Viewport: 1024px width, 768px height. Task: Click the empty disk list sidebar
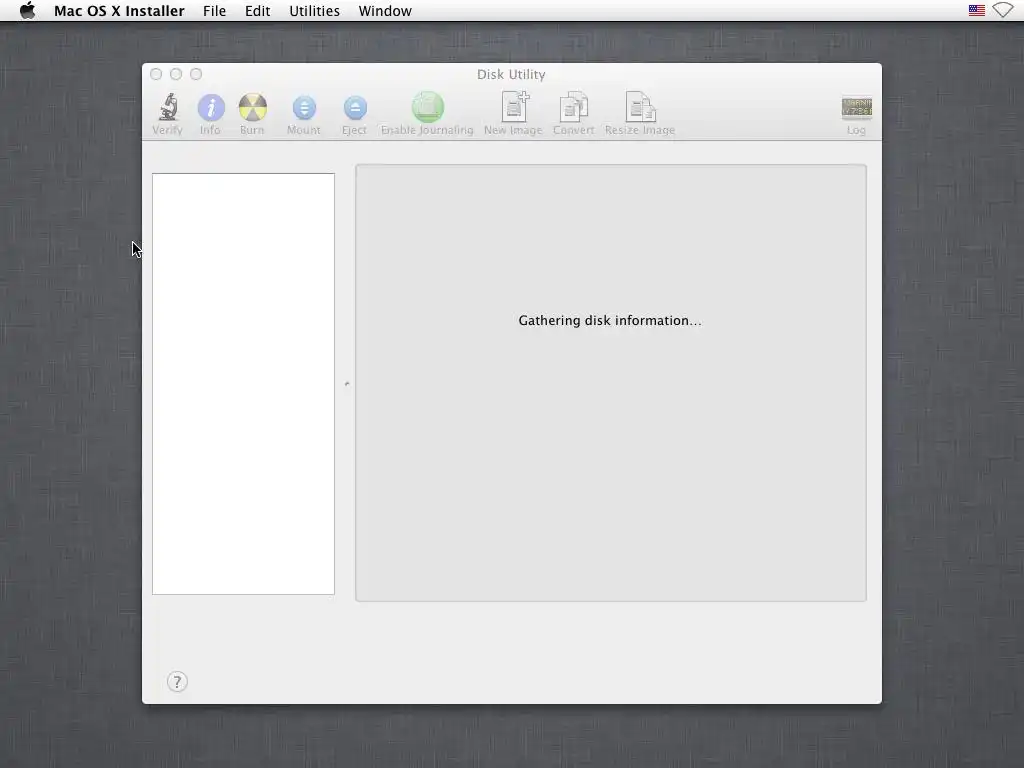(x=243, y=384)
